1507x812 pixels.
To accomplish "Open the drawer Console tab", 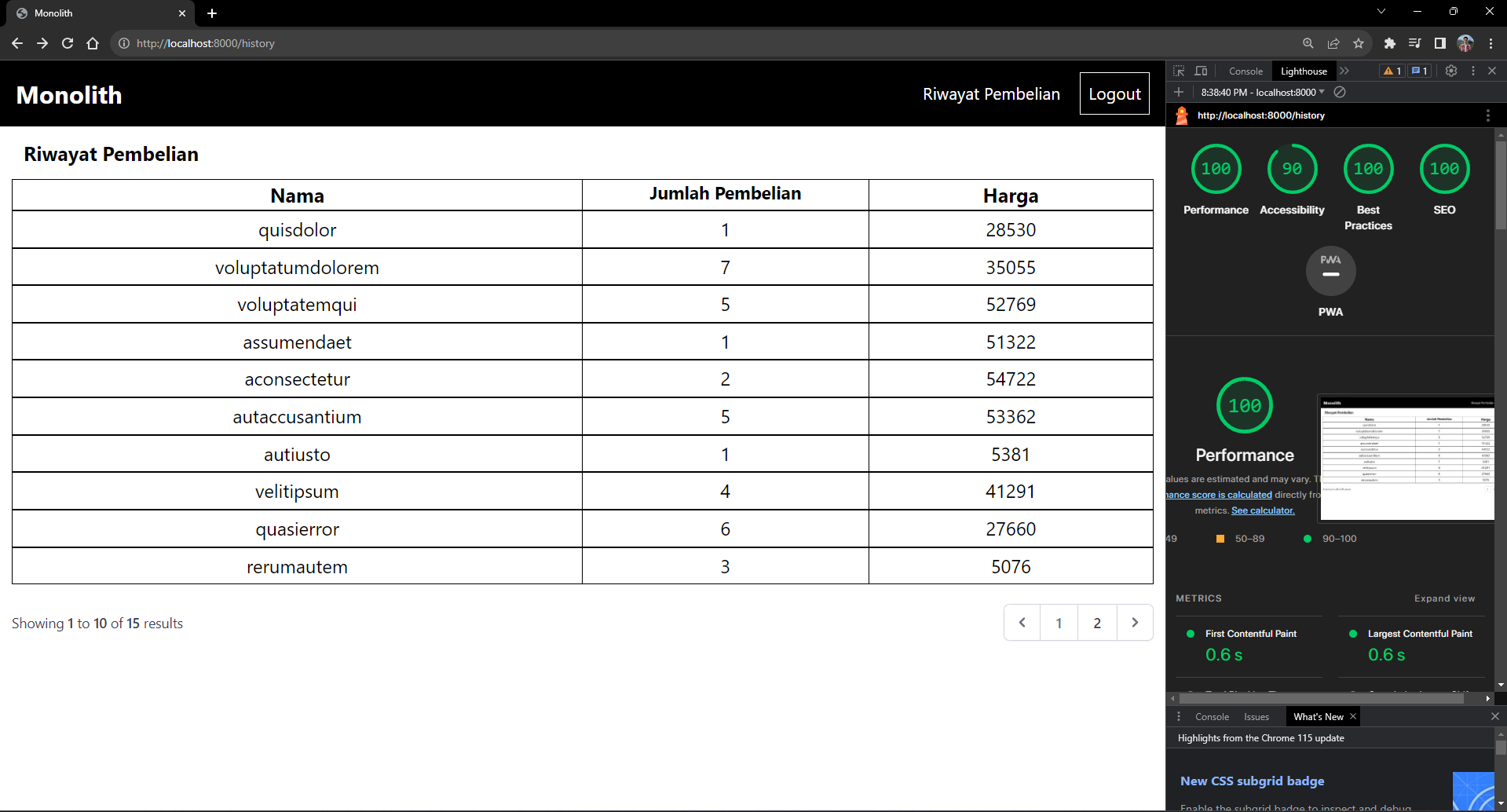I will [1212, 717].
